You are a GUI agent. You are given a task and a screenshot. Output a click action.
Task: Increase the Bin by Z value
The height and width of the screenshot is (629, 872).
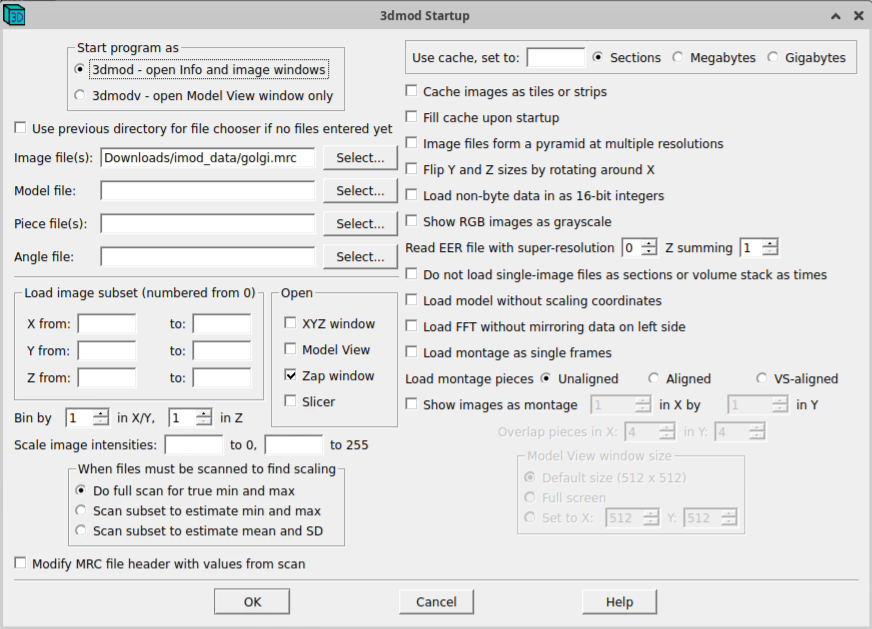[x=204, y=413]
